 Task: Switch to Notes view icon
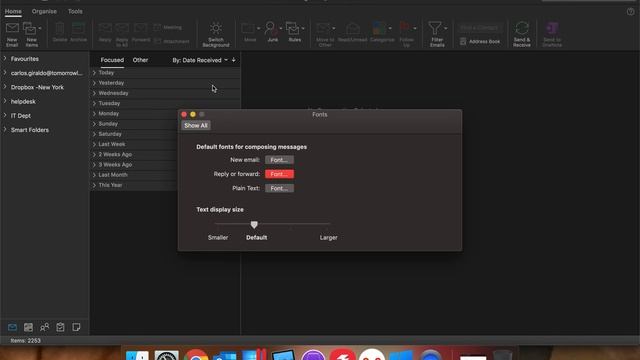[x=76, y=327]
